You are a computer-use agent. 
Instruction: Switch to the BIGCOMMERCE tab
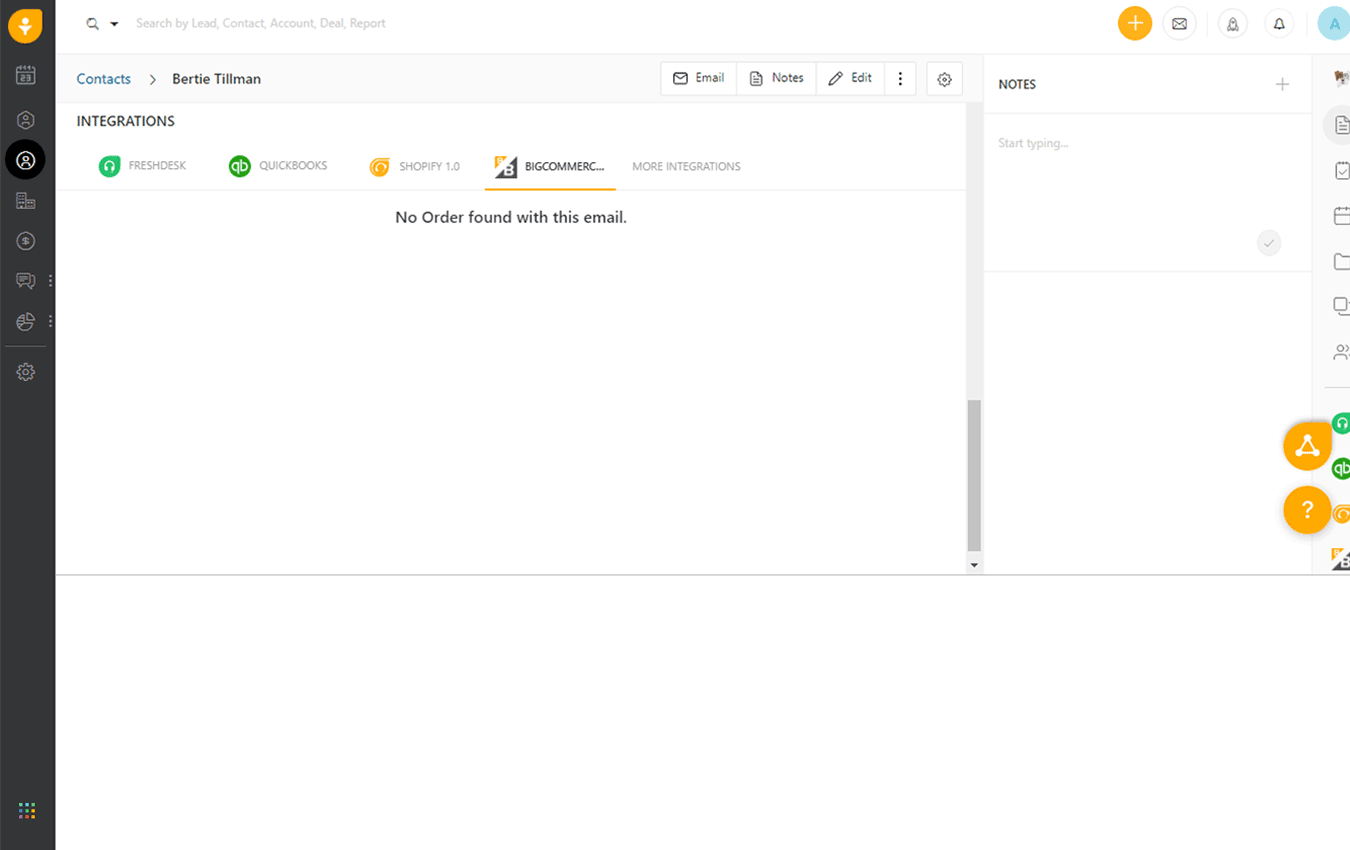click(x=550, y=166)
